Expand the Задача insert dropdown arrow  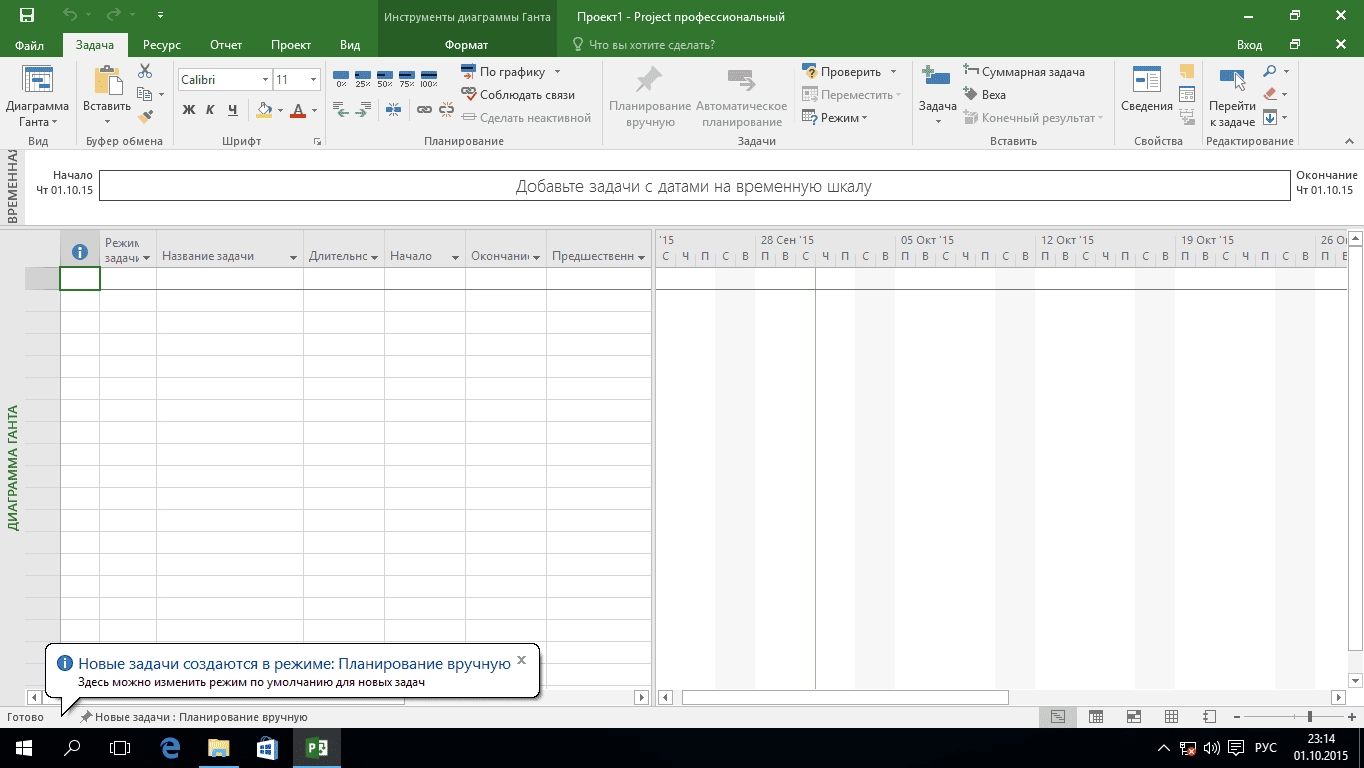point(938,121)
